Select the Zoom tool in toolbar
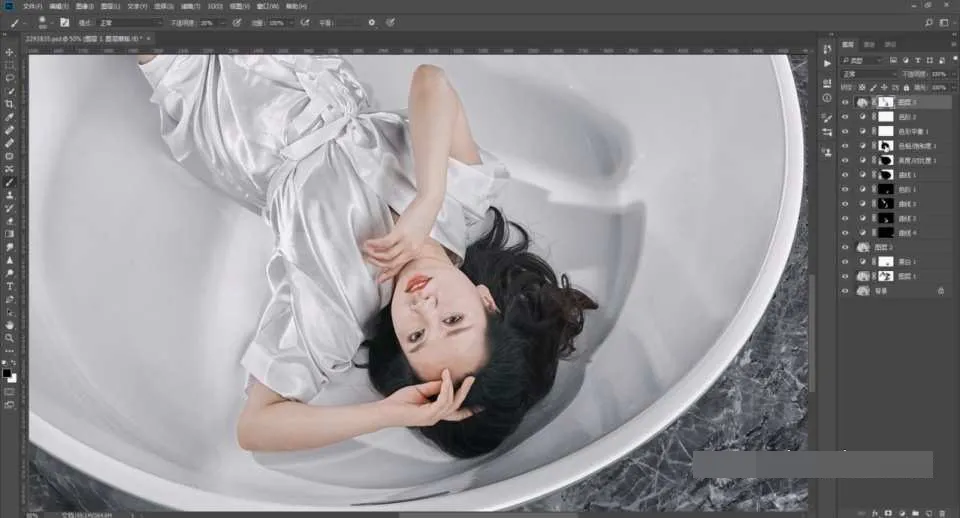 [9, 338]
